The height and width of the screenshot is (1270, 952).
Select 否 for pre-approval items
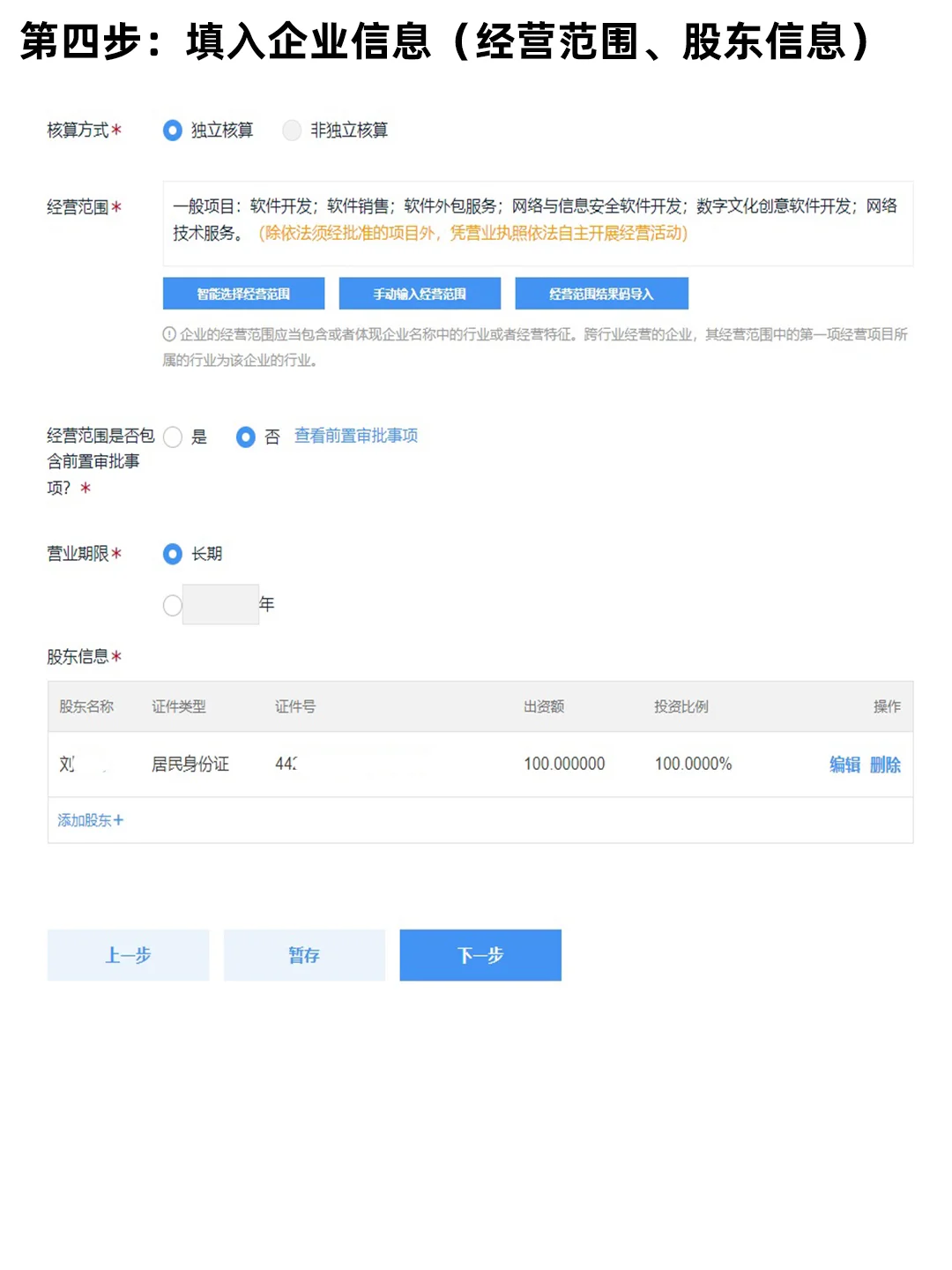[x=246, y=437]
